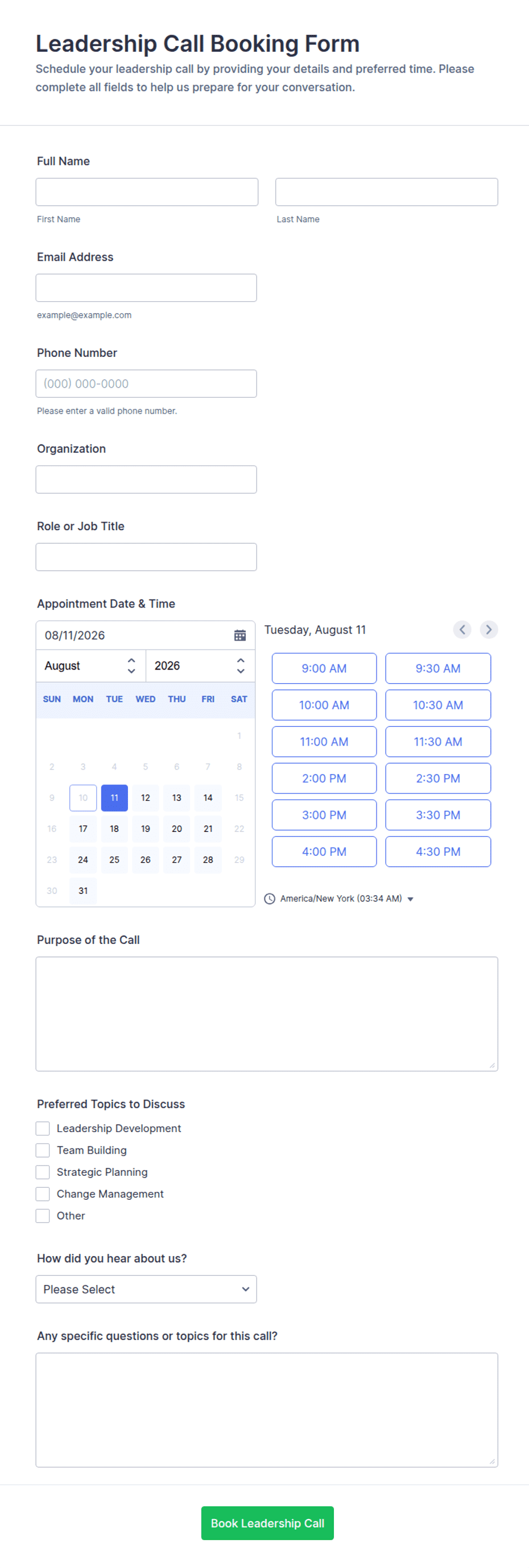
Task: Open the month selector showing August
Action: point(91,666)
